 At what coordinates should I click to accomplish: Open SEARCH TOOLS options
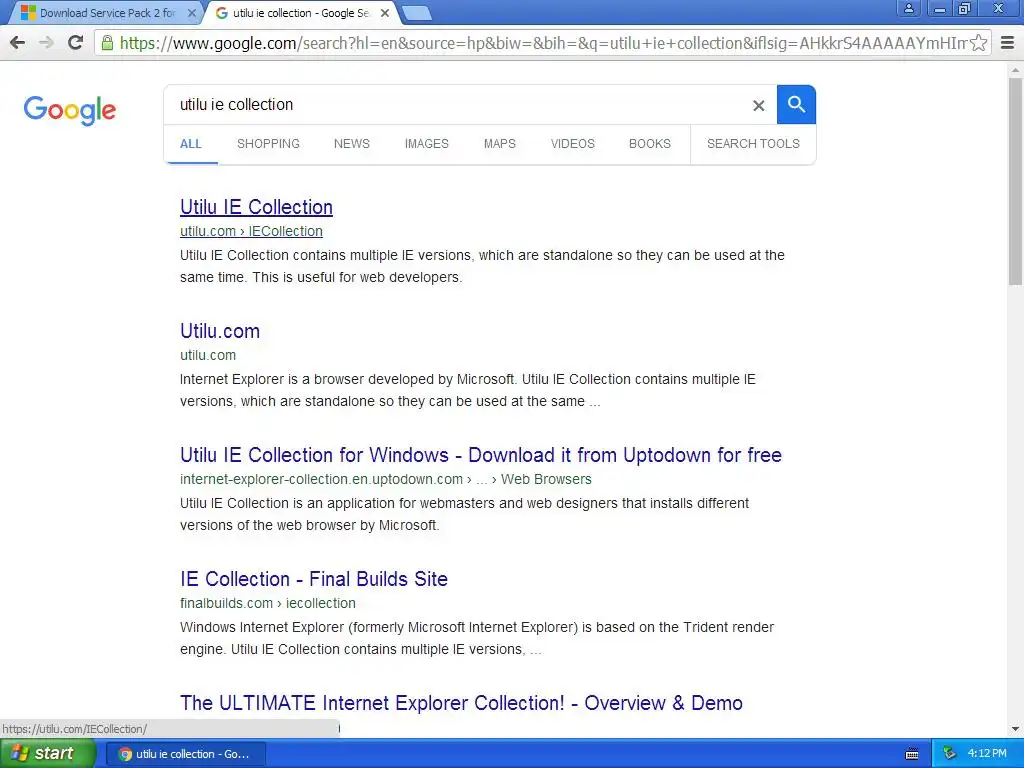coord(753,144)
